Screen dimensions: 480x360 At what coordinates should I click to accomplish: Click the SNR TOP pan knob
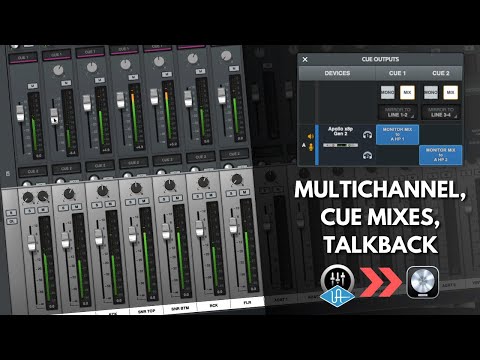pyautogui.click(x=136, y=188)
